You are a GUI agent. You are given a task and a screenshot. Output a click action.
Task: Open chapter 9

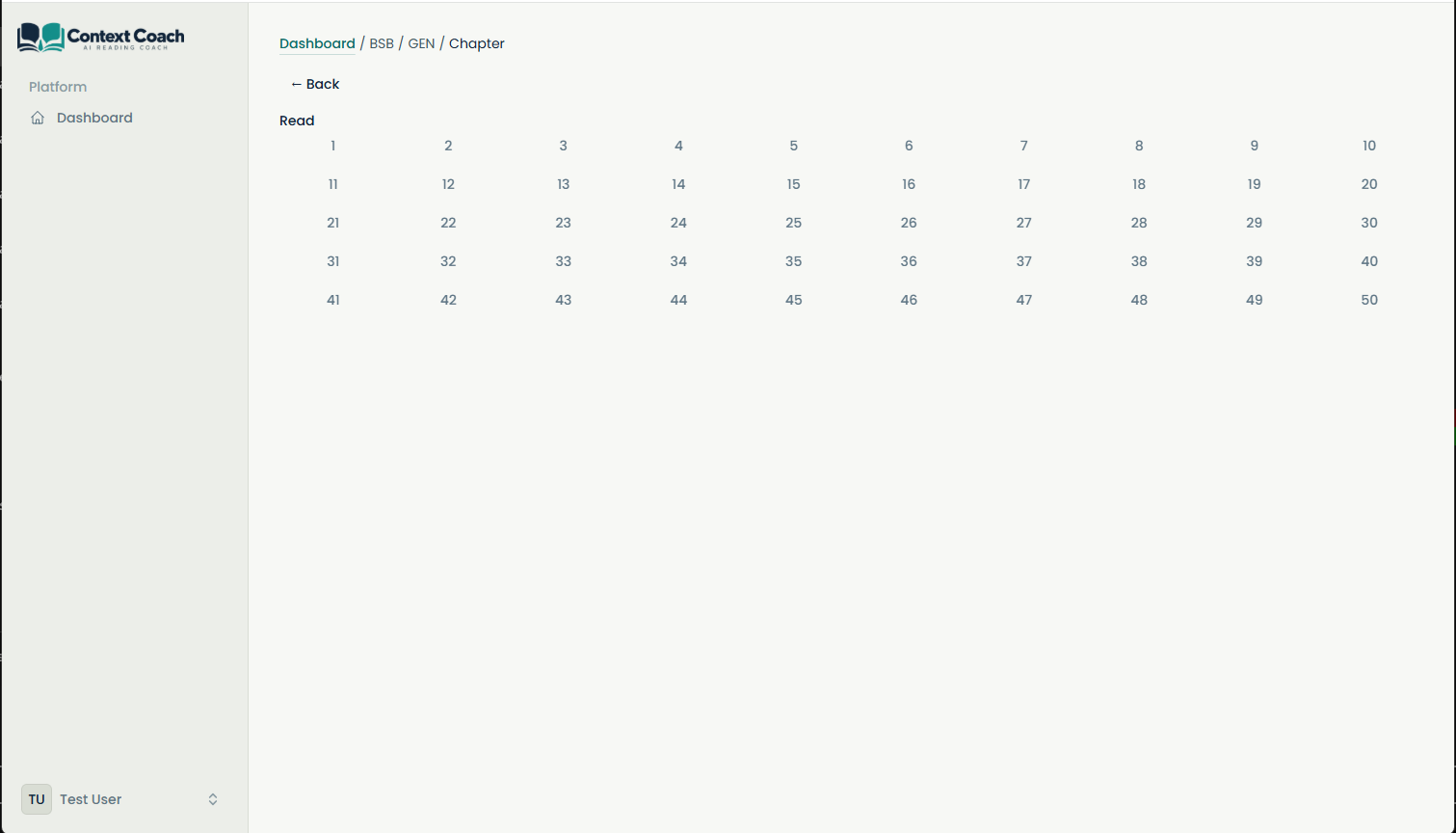[x=1255, y=146]
